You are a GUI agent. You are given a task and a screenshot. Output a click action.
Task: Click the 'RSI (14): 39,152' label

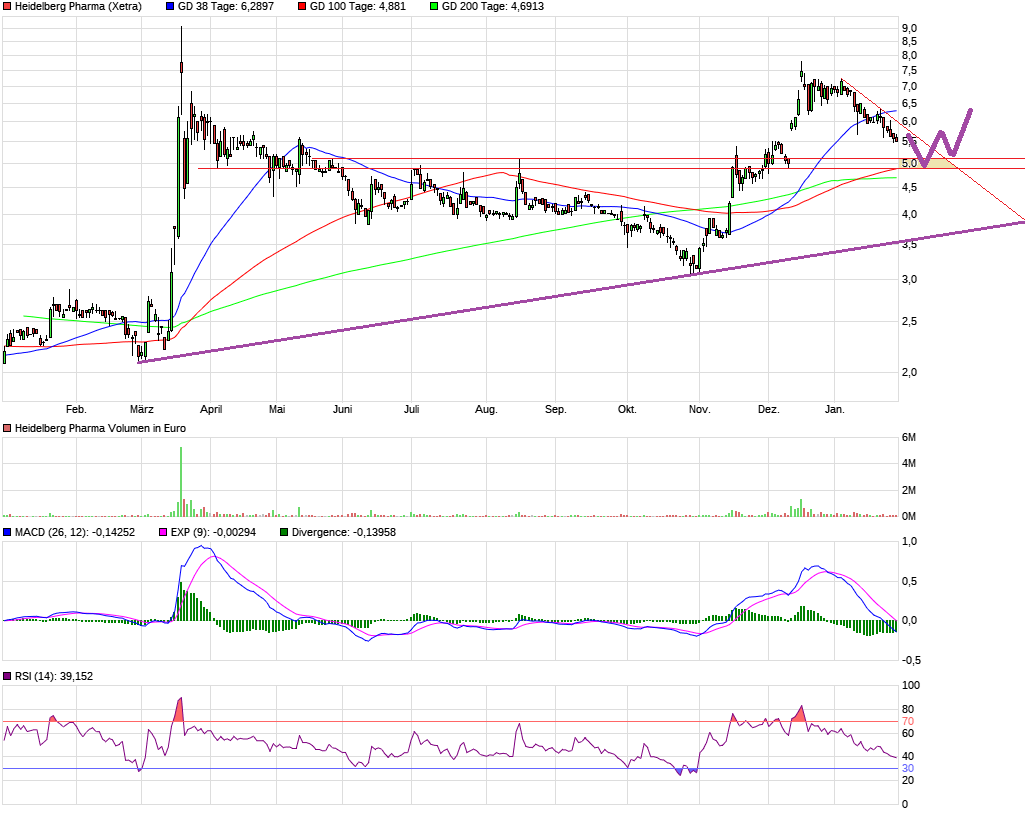point(54,676)
